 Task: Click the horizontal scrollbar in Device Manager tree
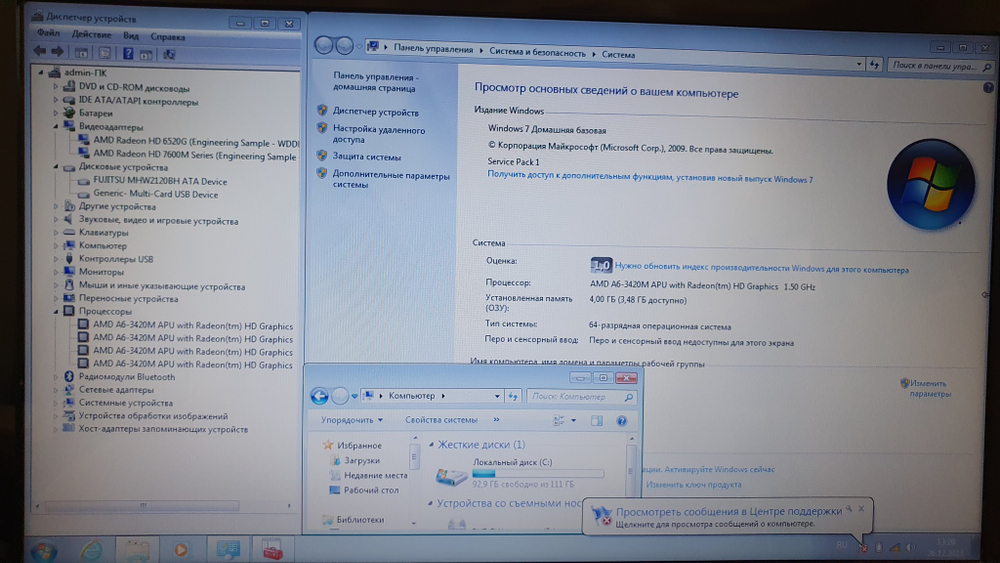click(142, 506)
